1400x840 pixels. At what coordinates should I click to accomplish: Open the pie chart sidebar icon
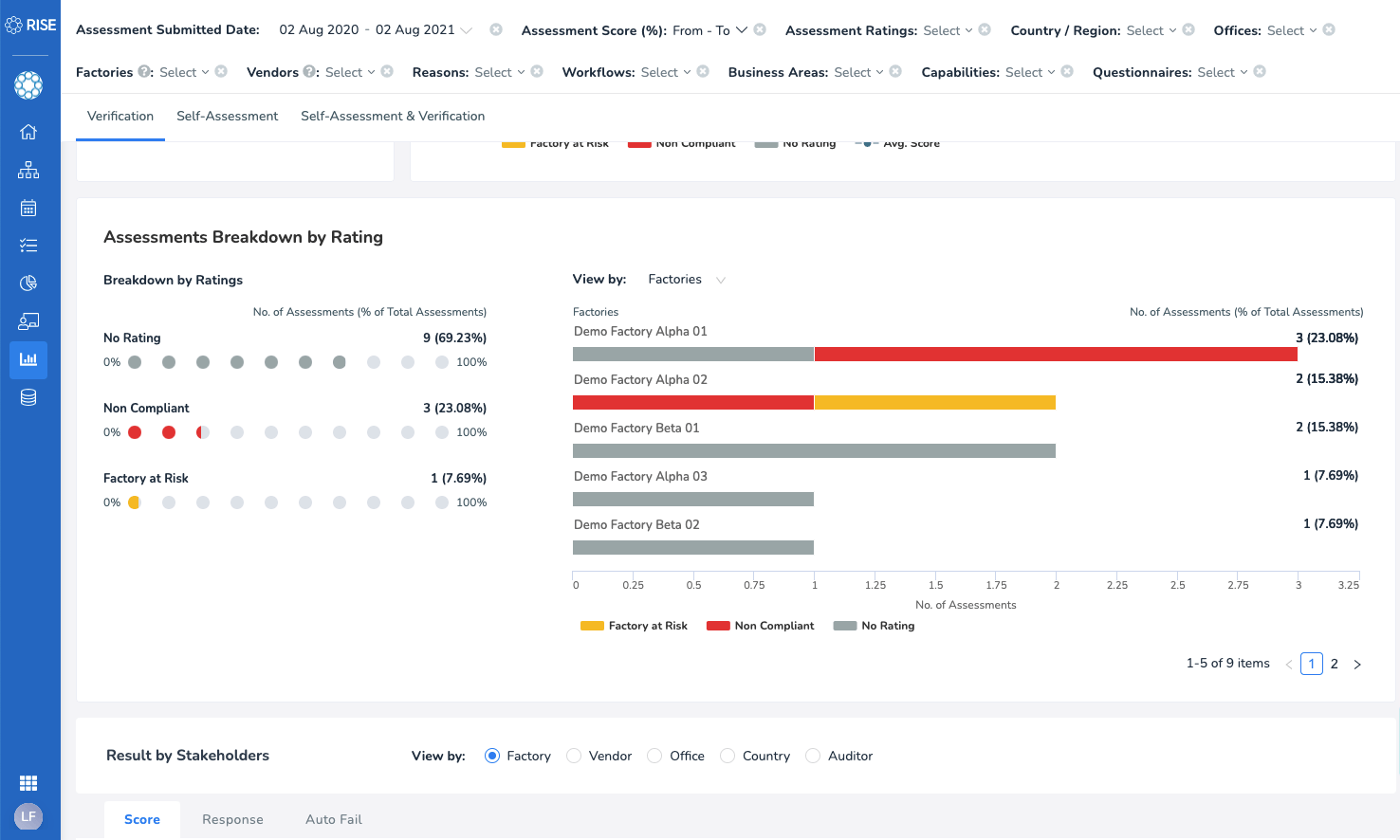(x=28, y=283)
